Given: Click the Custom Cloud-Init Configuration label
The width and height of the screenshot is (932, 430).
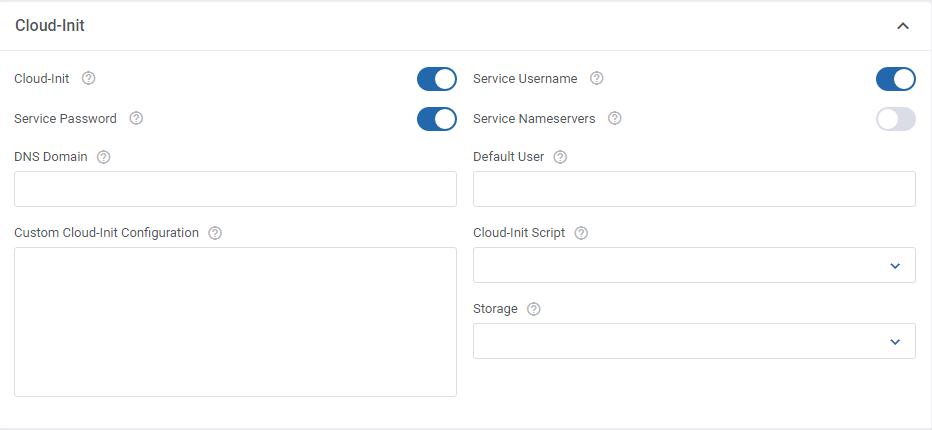Looking at the screenshot, I should click(x=106, y=233).
